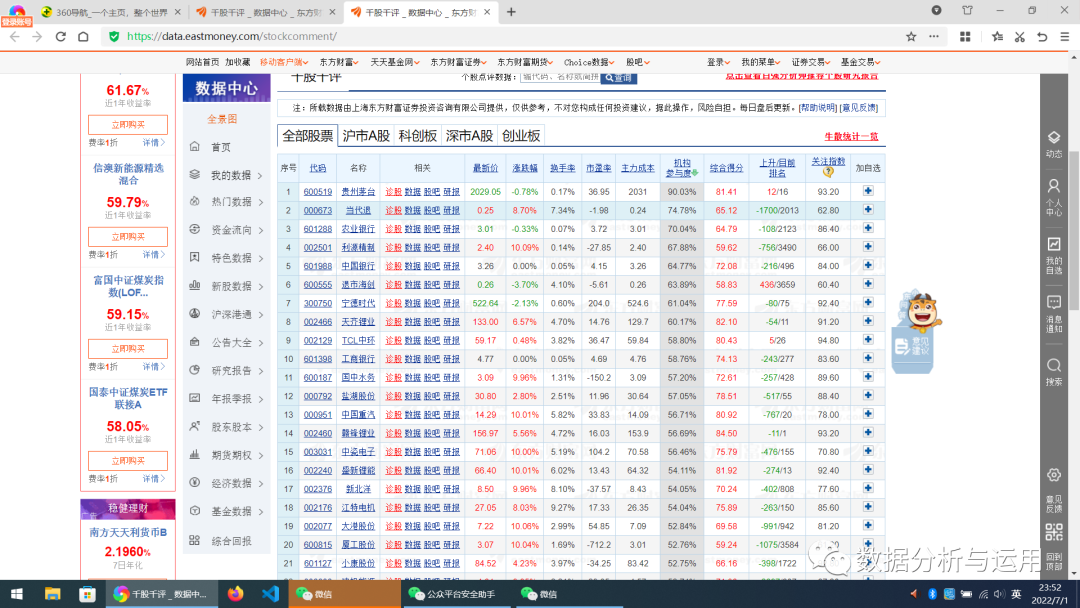1080x608 pixels.
Task: Switch to 全部股票 tab
Action: 308,136
